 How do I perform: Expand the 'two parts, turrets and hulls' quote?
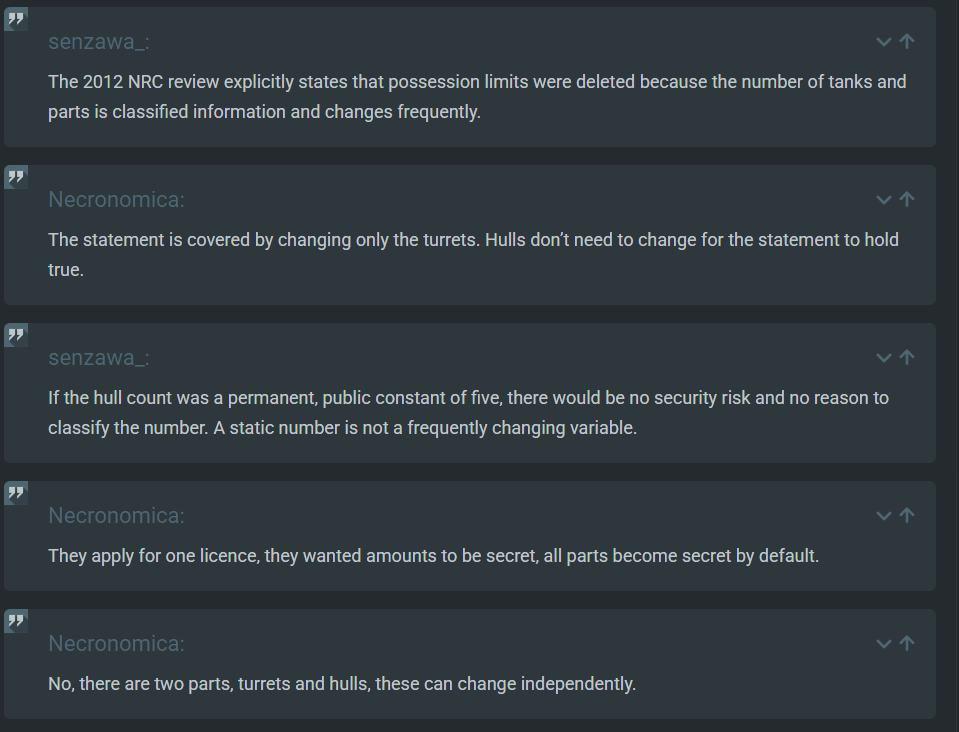tap(883, 644)
